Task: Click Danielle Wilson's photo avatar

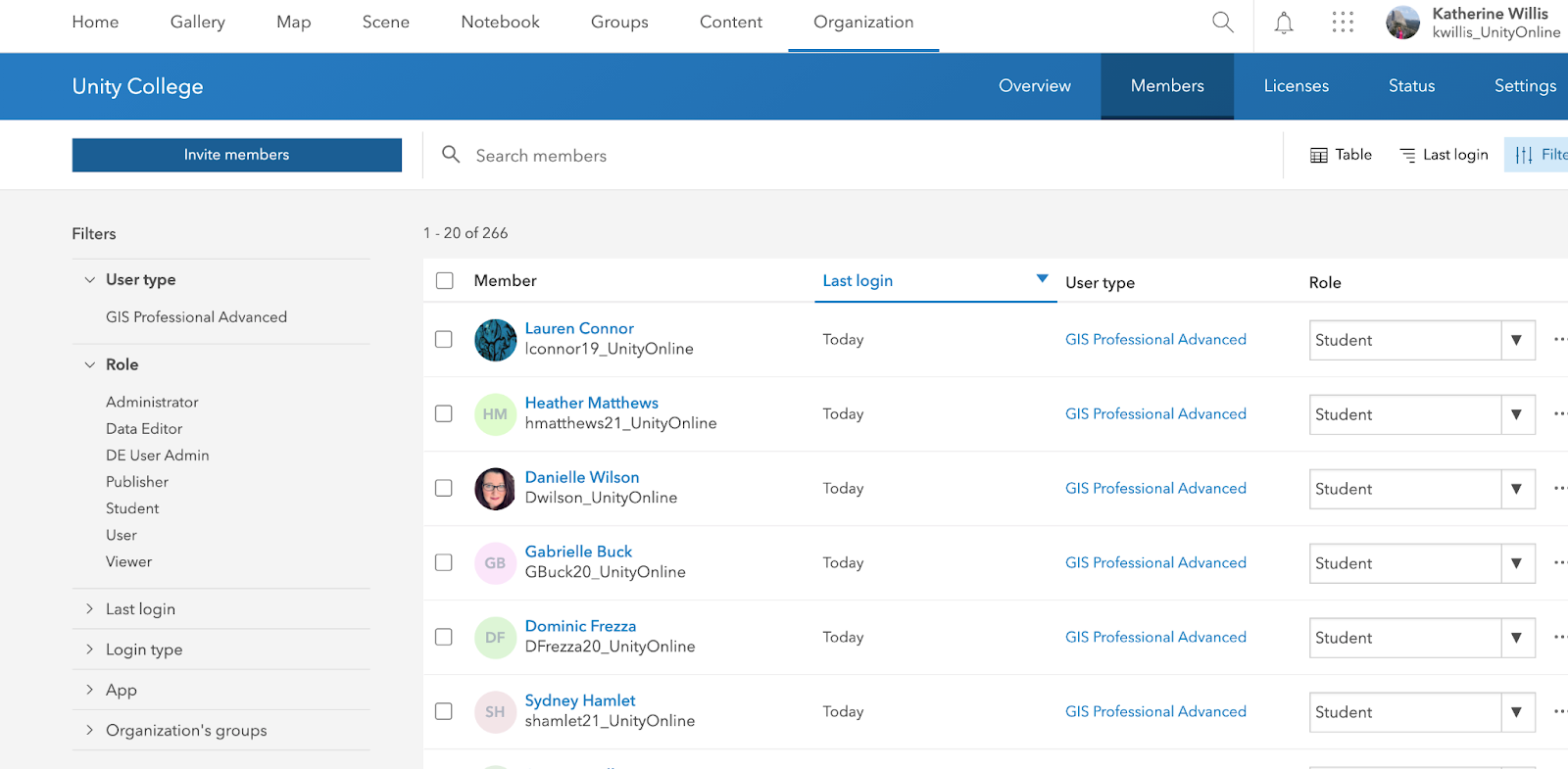Action: [495, 489]
